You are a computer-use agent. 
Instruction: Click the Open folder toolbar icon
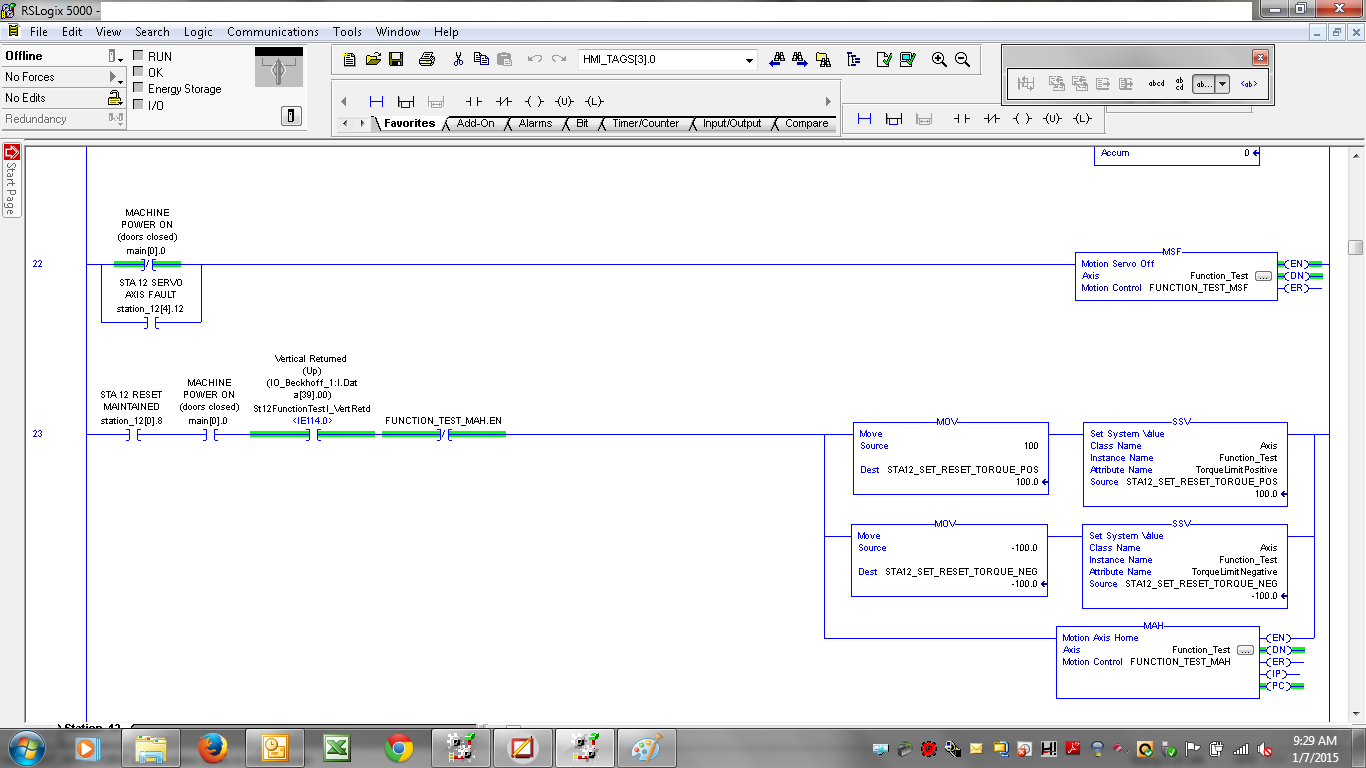(x=373, y=59)
